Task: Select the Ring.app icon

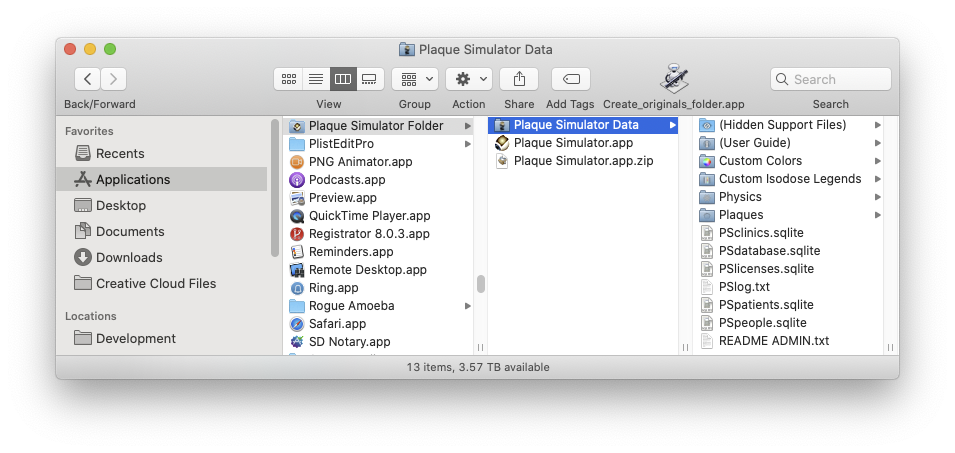Action: (x=297, y=287)
